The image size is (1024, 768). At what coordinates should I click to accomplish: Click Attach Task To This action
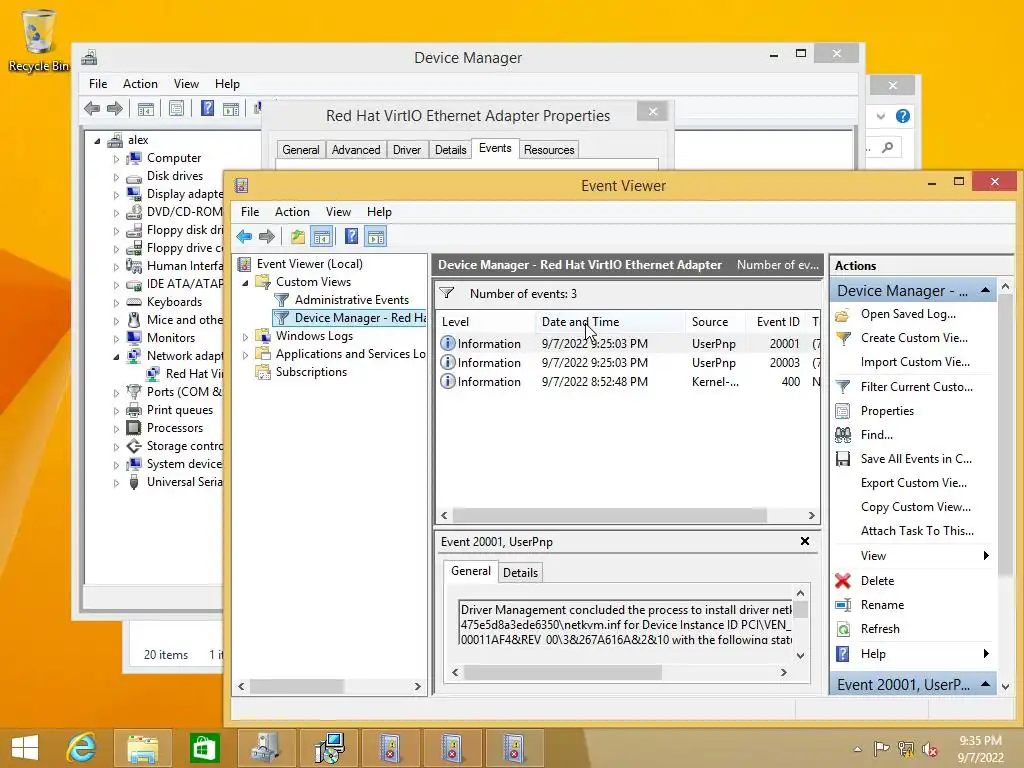click(917, 531)
